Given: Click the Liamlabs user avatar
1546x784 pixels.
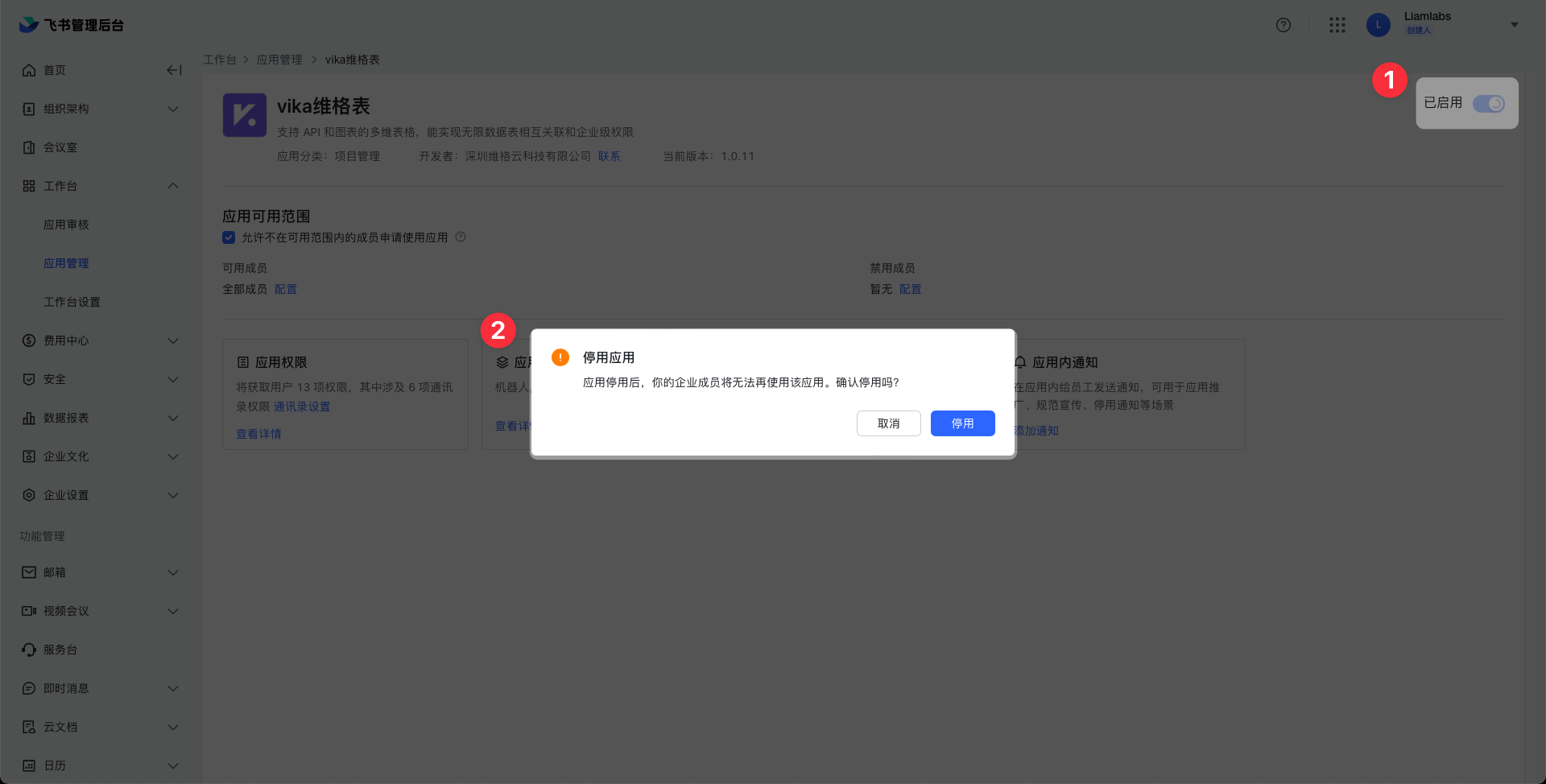Looking at the screenshot, I should click(1378, 25).
